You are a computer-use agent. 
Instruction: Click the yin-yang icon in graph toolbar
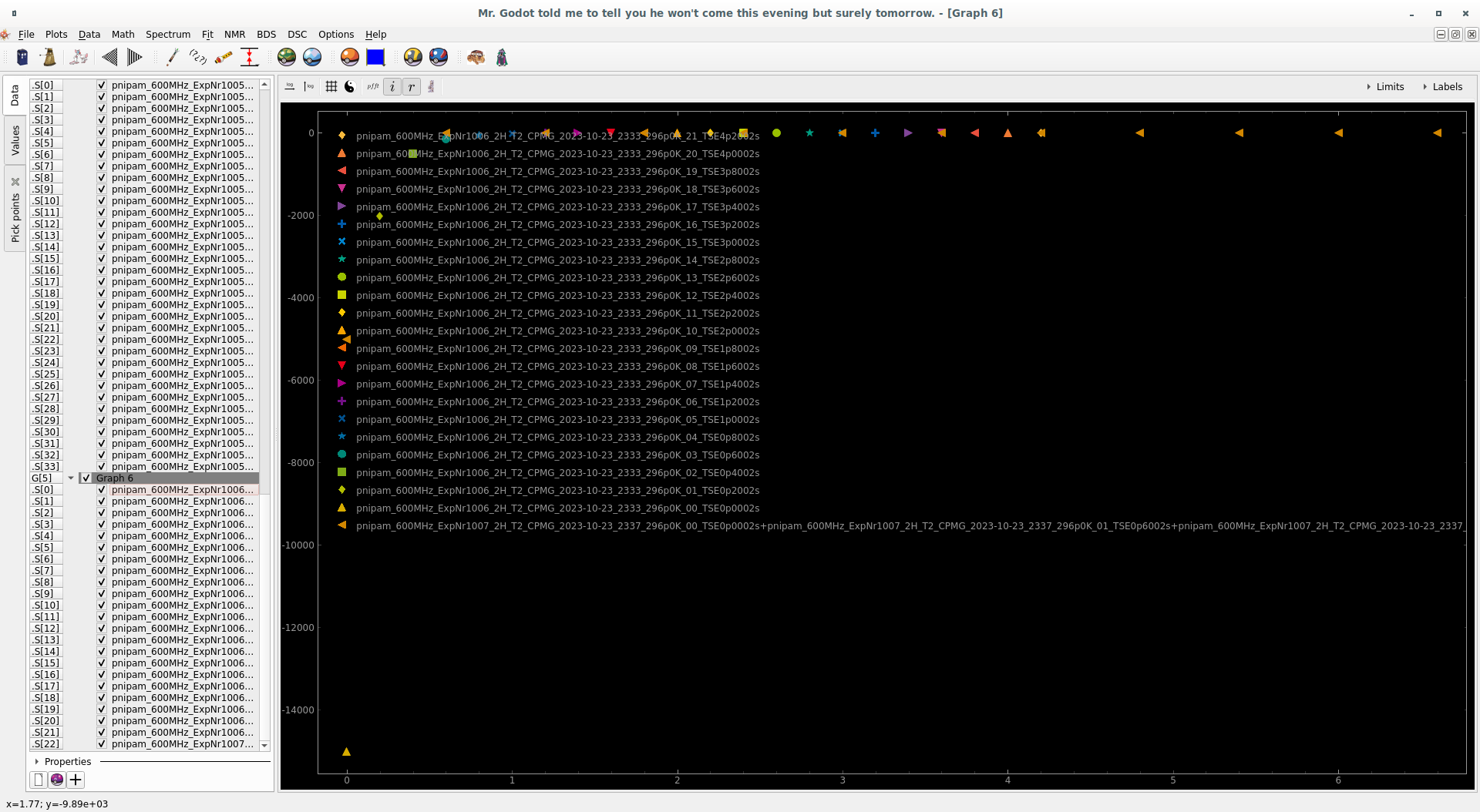point(350,86)
